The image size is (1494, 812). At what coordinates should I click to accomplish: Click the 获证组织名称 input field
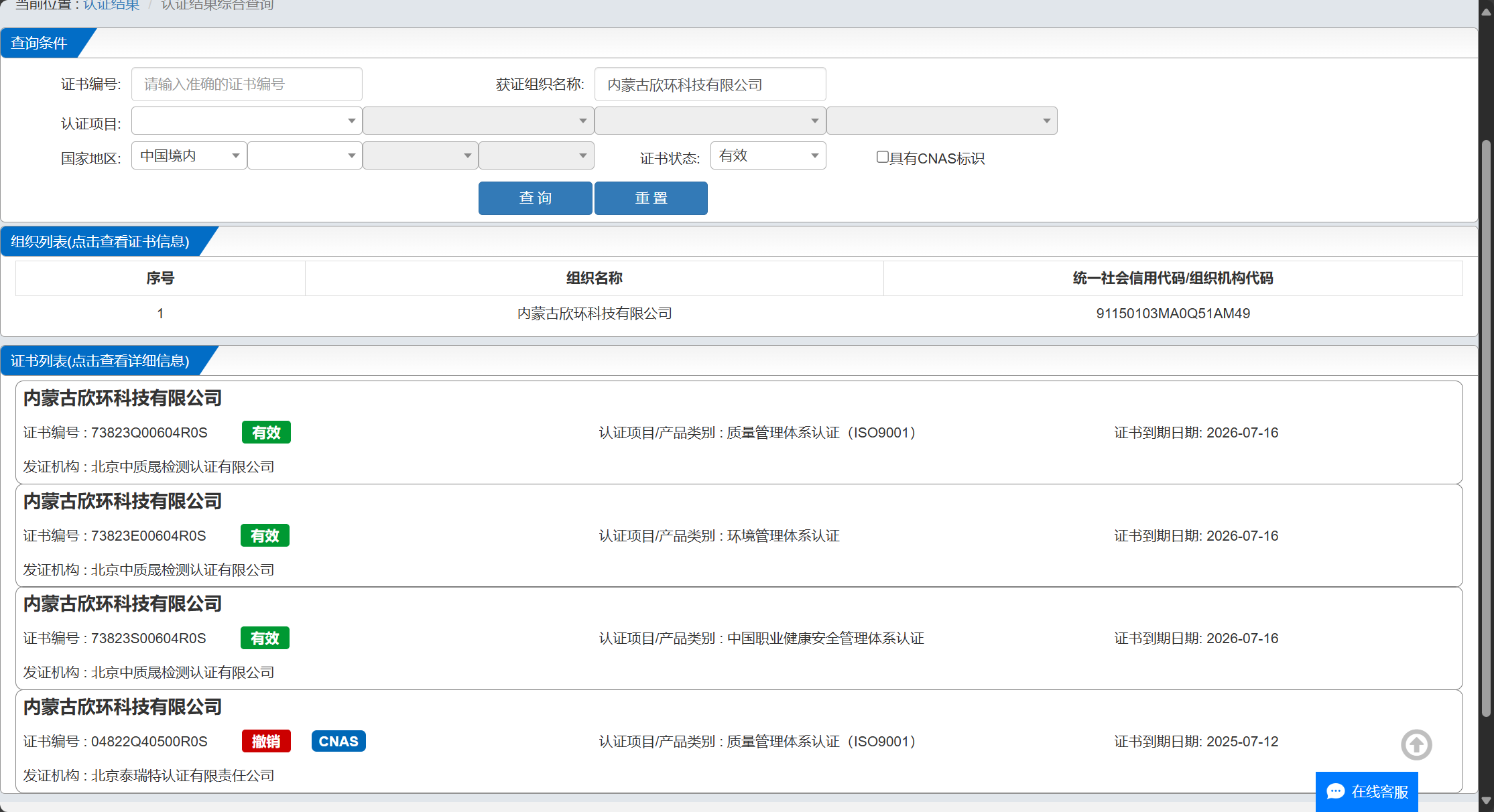[x=710, y=84]
